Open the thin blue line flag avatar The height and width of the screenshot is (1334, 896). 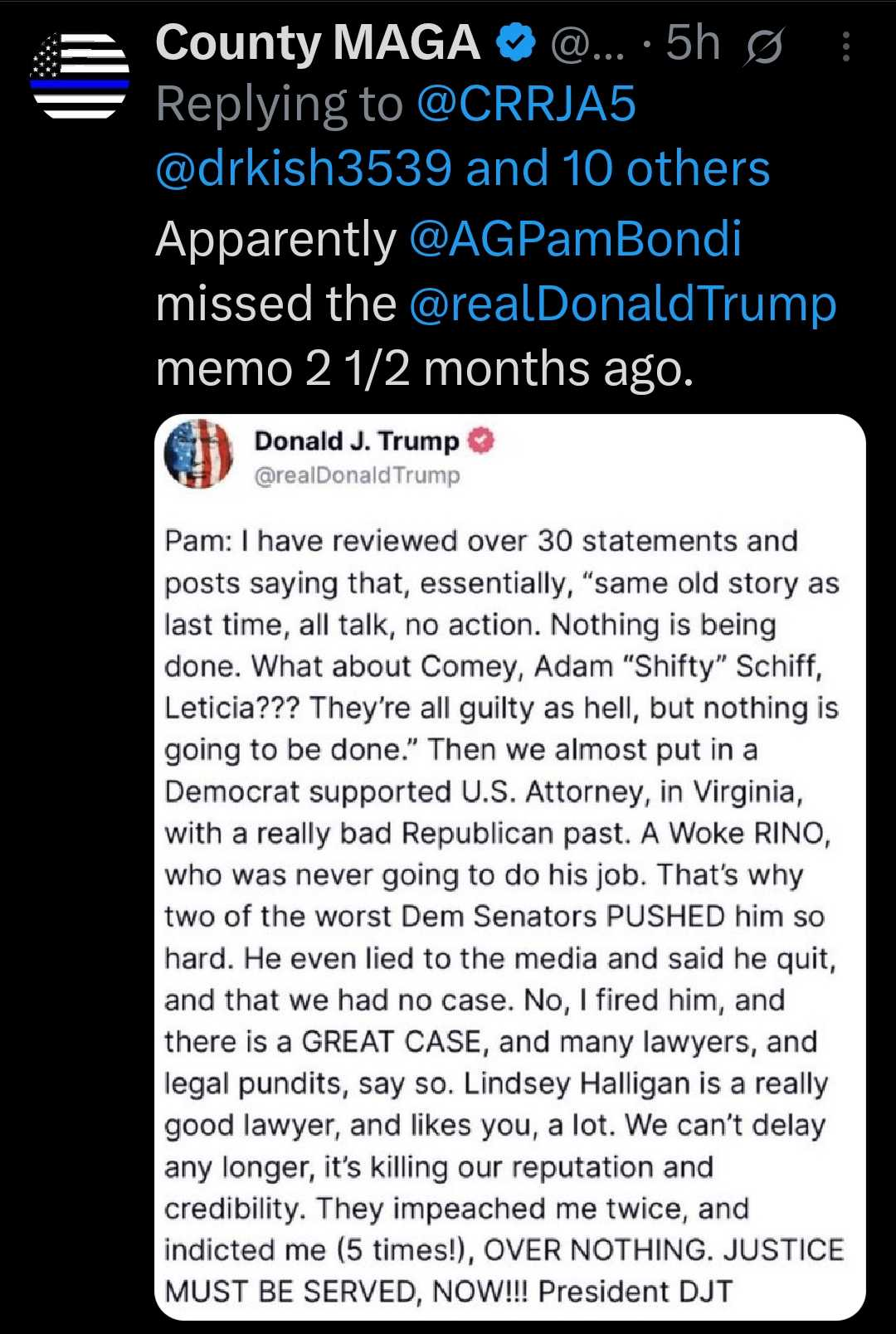[x=80, y=75]
